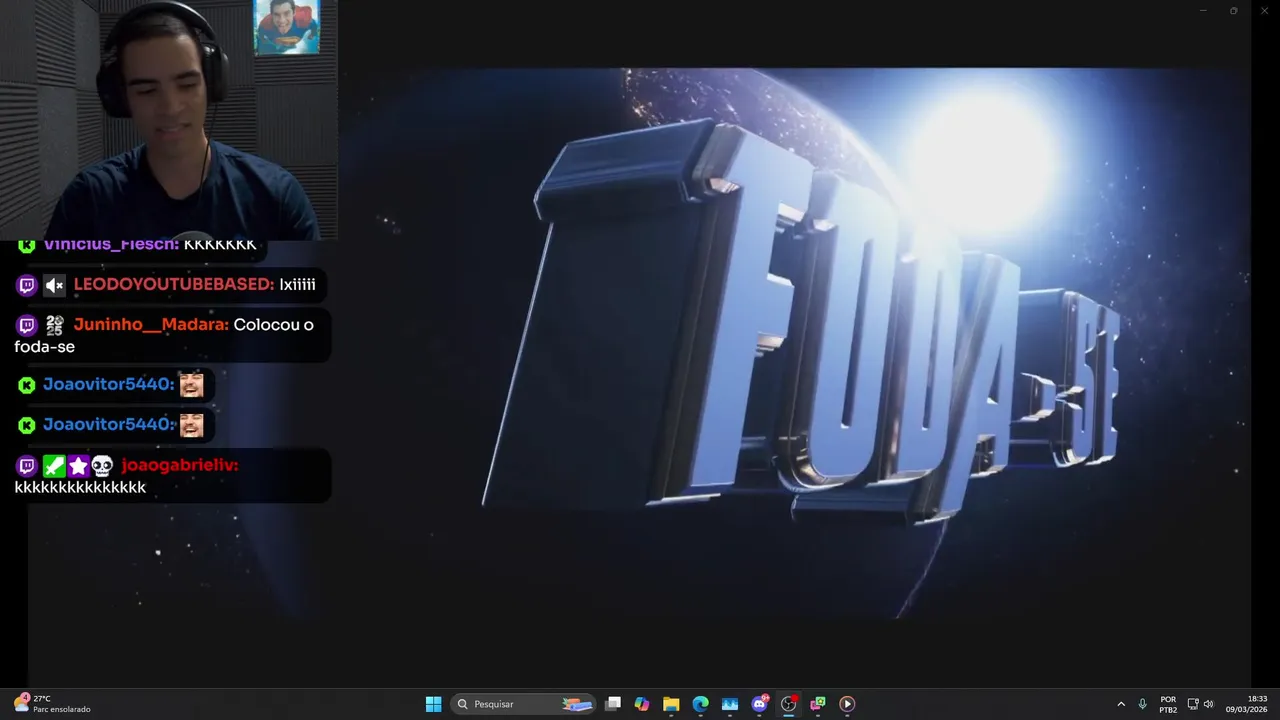
Task: Open the volume tray icon
Action: pyautogui.click(x=1208, y=704)
